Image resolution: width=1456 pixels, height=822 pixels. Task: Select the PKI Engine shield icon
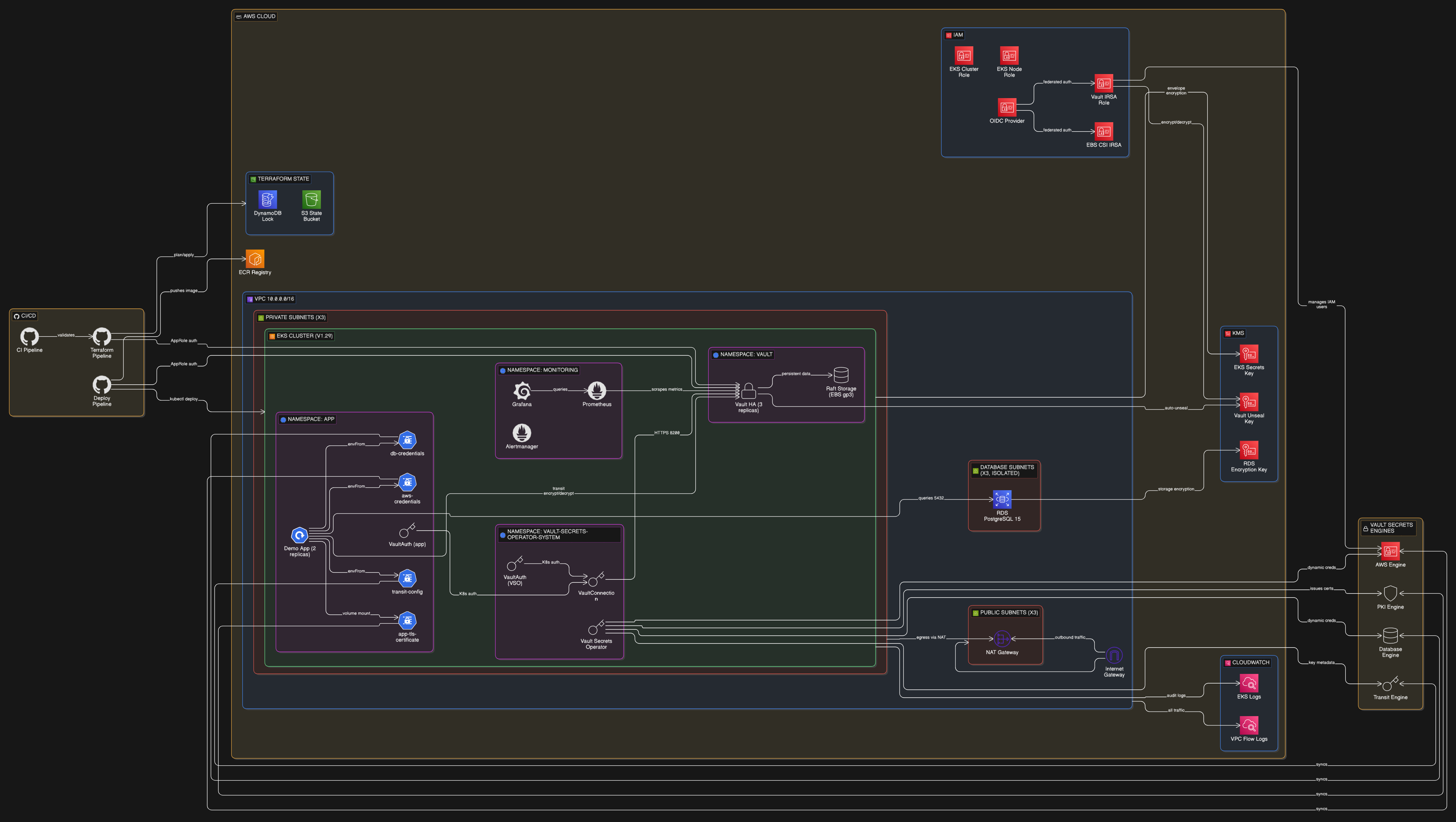(x=1390, y=593)
